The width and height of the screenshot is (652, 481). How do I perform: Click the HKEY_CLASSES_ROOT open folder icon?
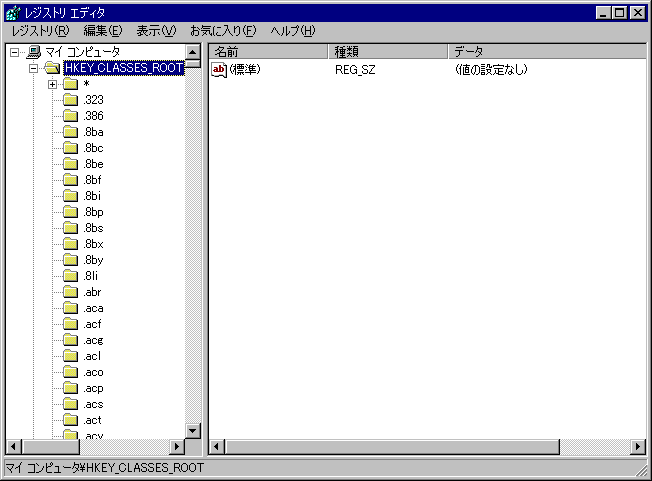pos(51,68)
